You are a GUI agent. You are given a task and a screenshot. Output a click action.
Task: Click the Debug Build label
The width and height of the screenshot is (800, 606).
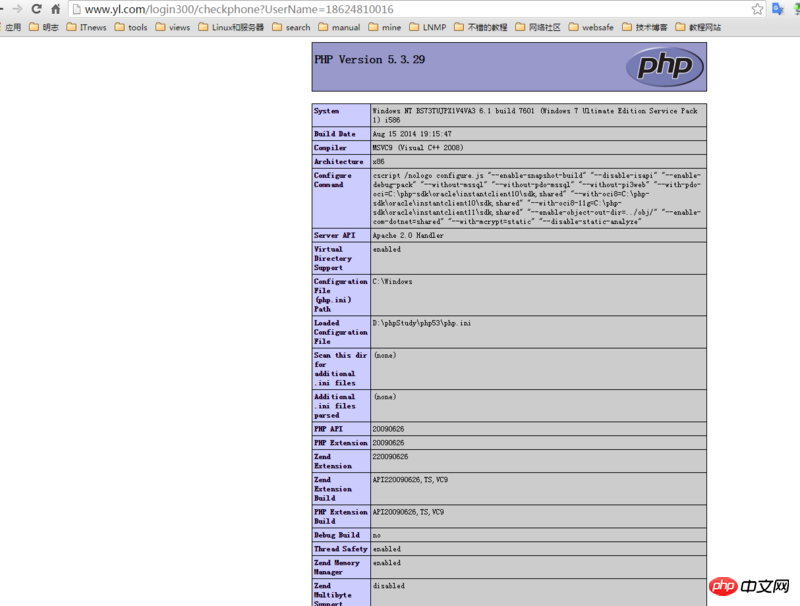(x=337, y=535)
